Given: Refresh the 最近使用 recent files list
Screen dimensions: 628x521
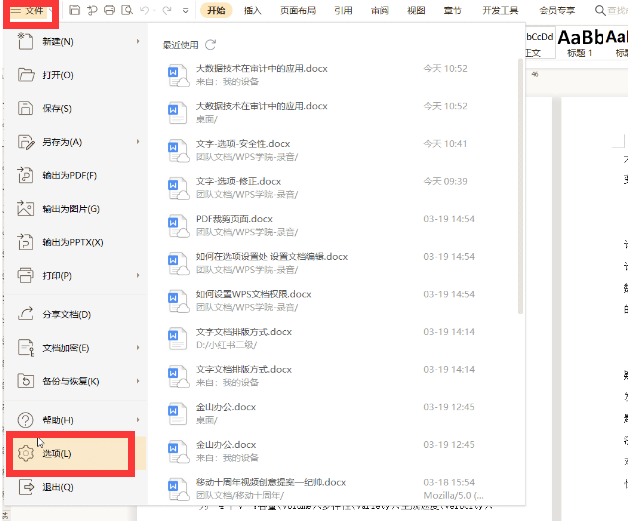Looking at the screenshot, I should tap(210, 45).
